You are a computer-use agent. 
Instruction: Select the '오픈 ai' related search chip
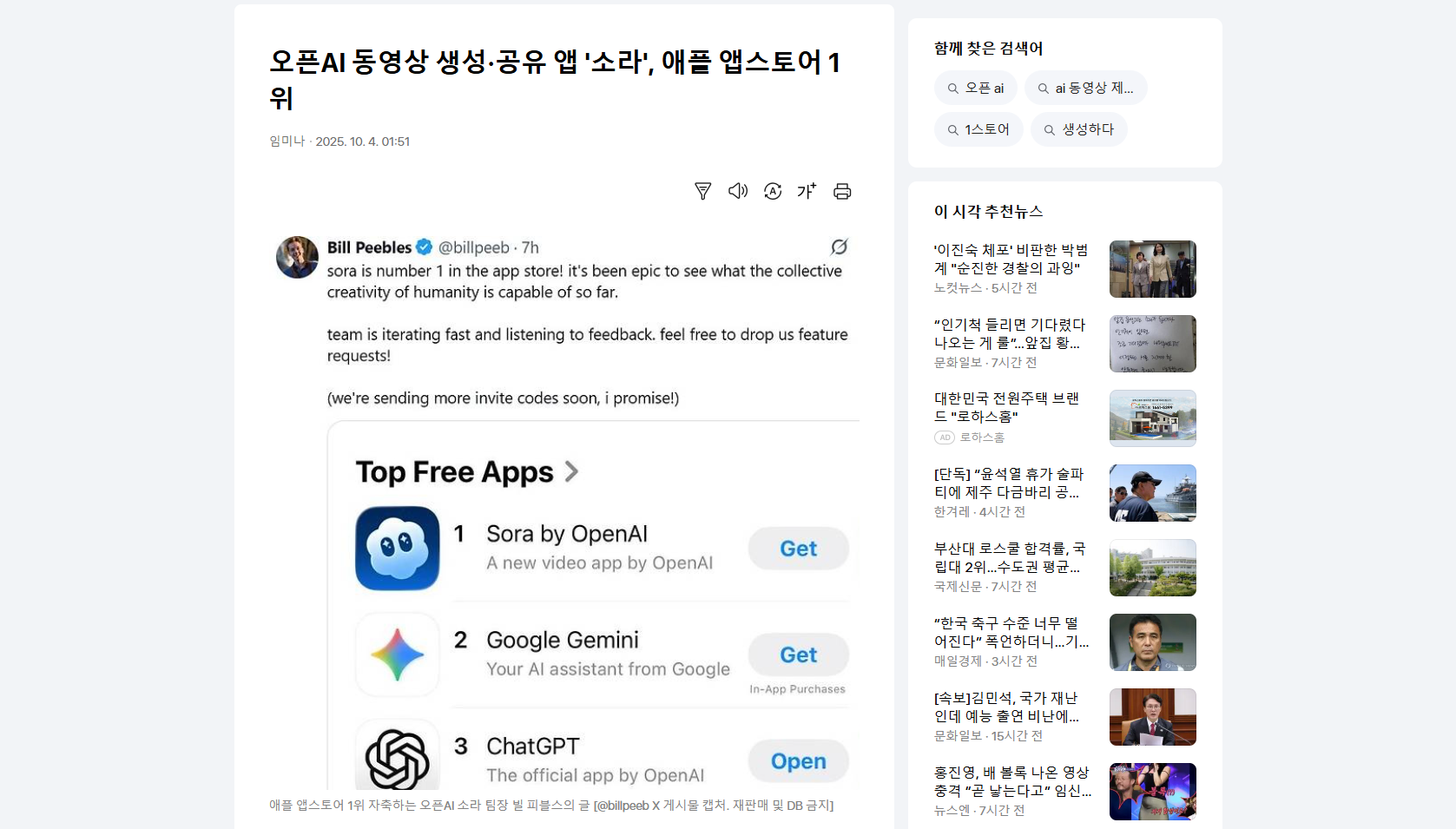point(976,88)
